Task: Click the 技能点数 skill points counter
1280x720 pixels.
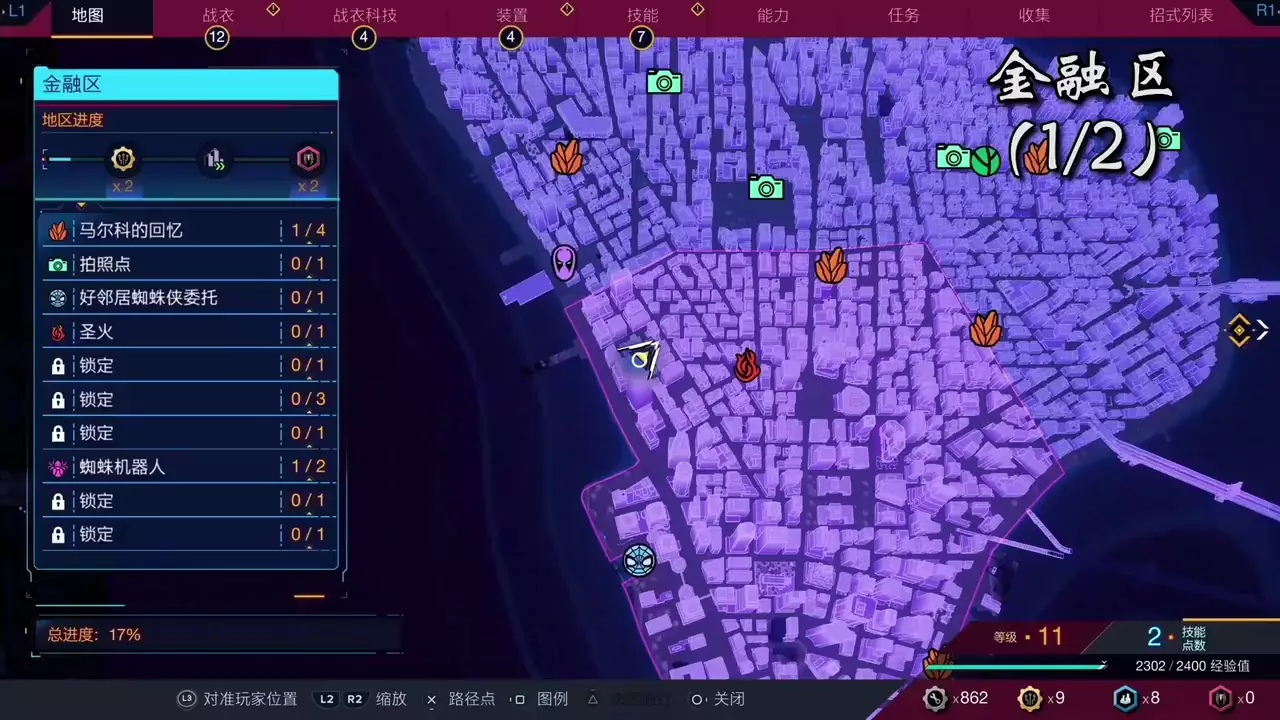Action: [1177, 637]
